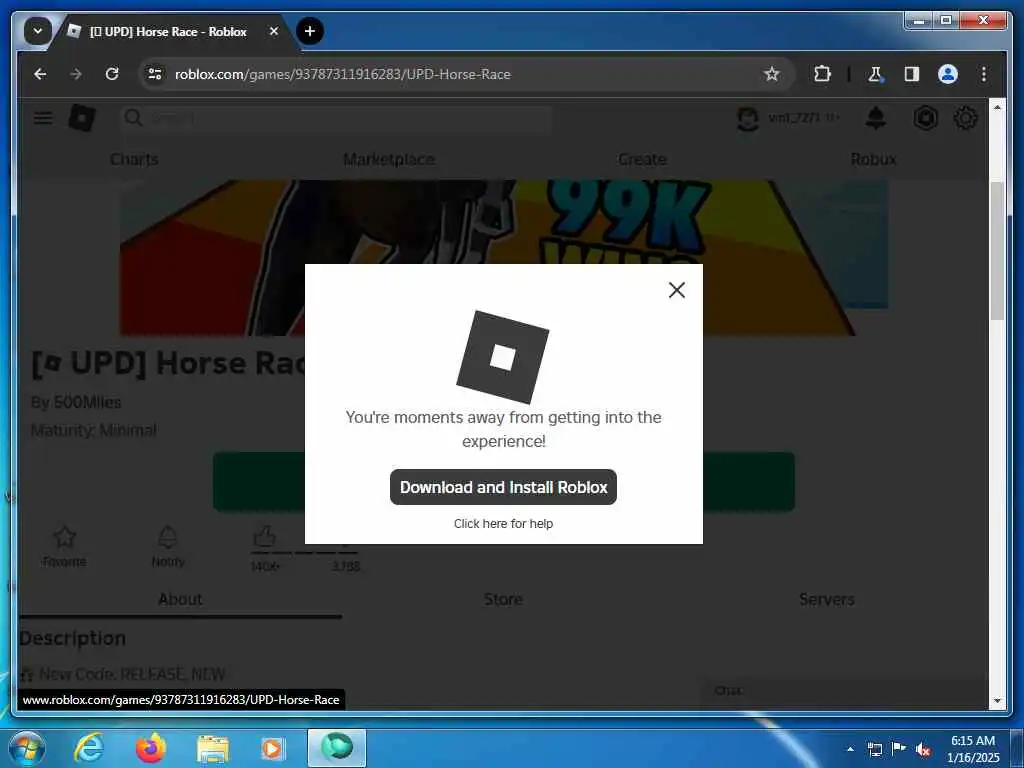Image resolution: width=1024 pixels, height=768 pixels.
Task: Click scrollbar down arrow
Action: coord(997,701)
